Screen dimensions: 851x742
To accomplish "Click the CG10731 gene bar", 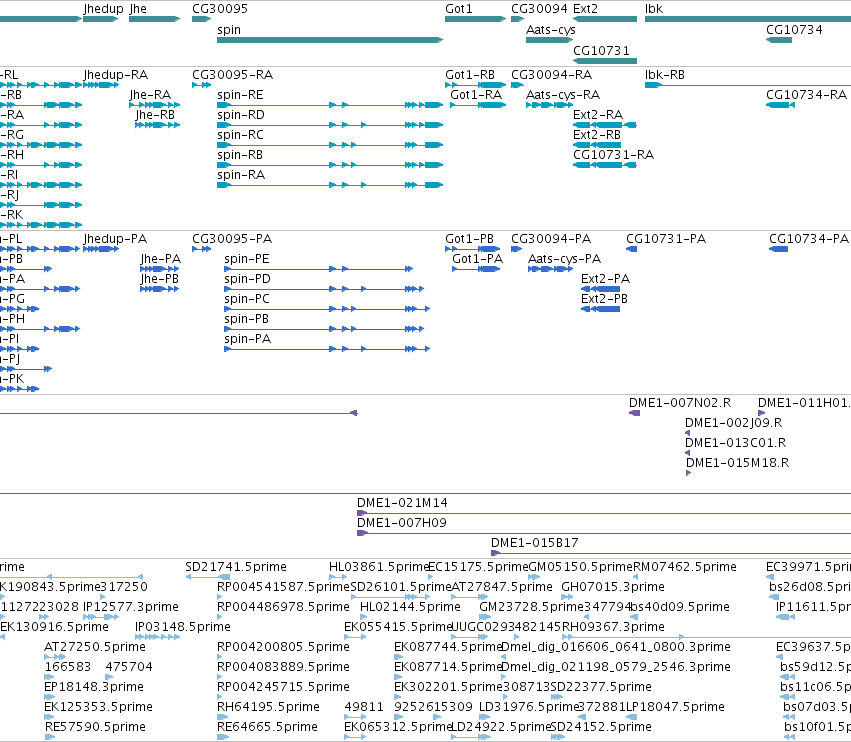I will tap(605, 60).
